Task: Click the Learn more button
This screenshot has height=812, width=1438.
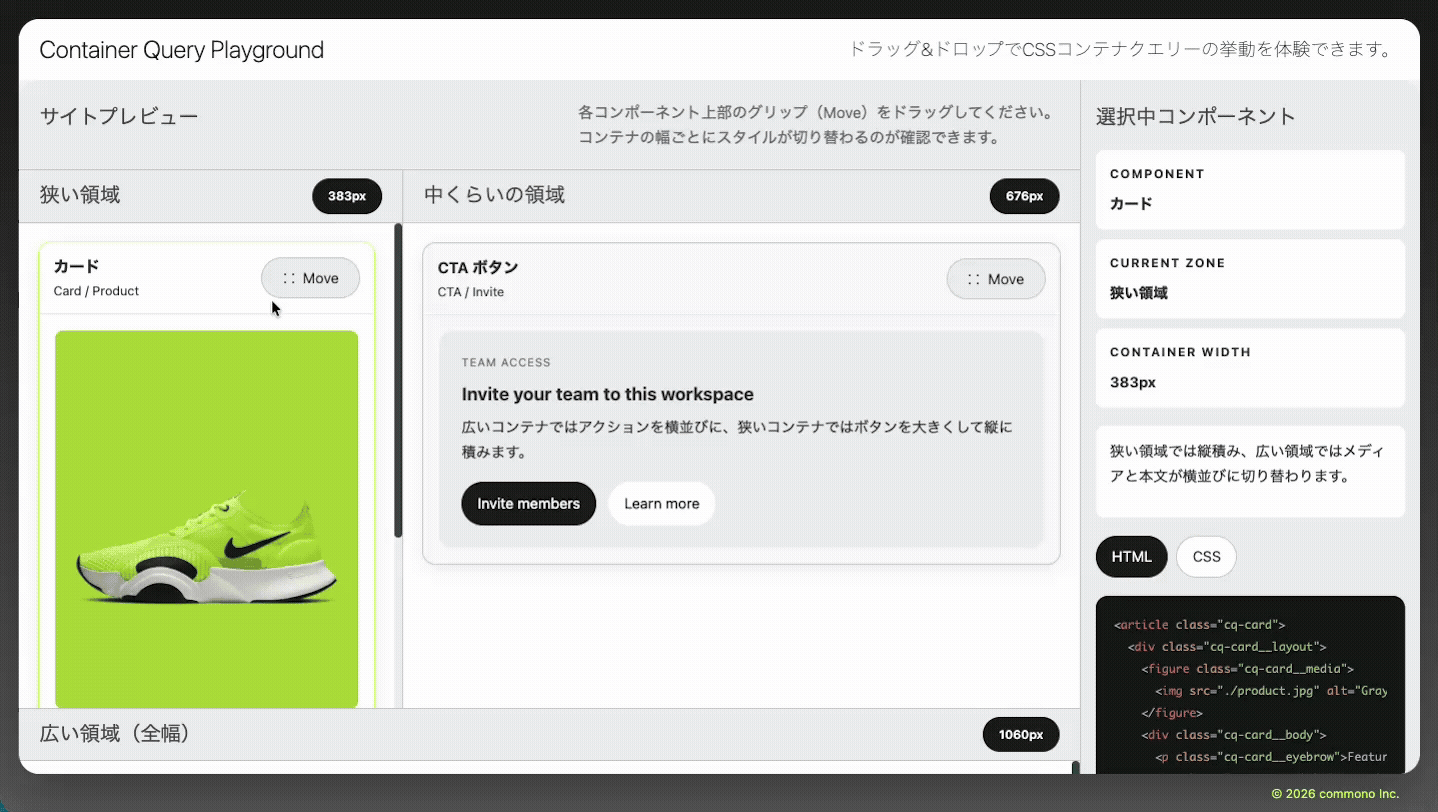Action: [661, 503]
